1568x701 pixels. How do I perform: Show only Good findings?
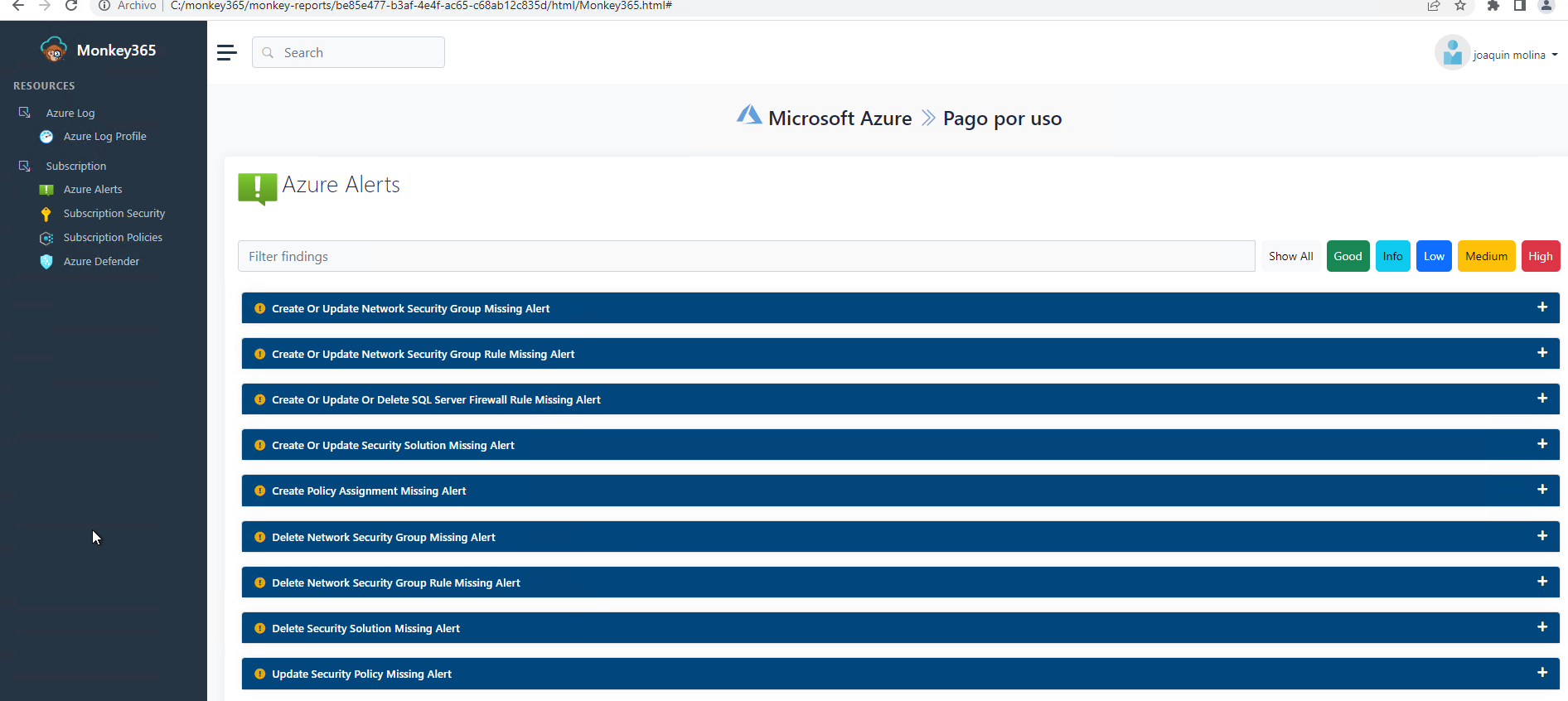tap(1348, 256)
